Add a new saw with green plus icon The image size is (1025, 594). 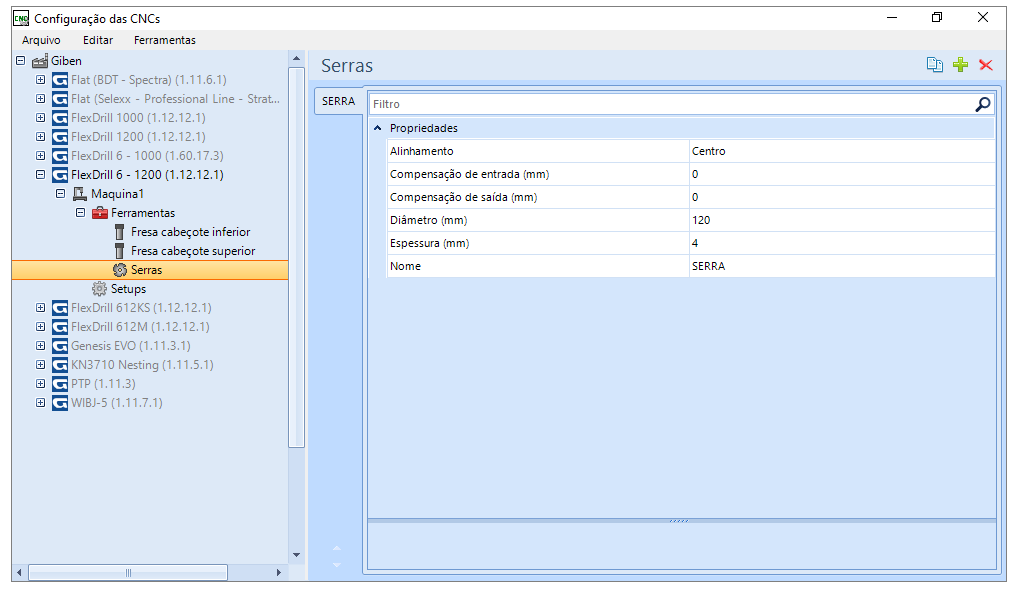point(960,65)
